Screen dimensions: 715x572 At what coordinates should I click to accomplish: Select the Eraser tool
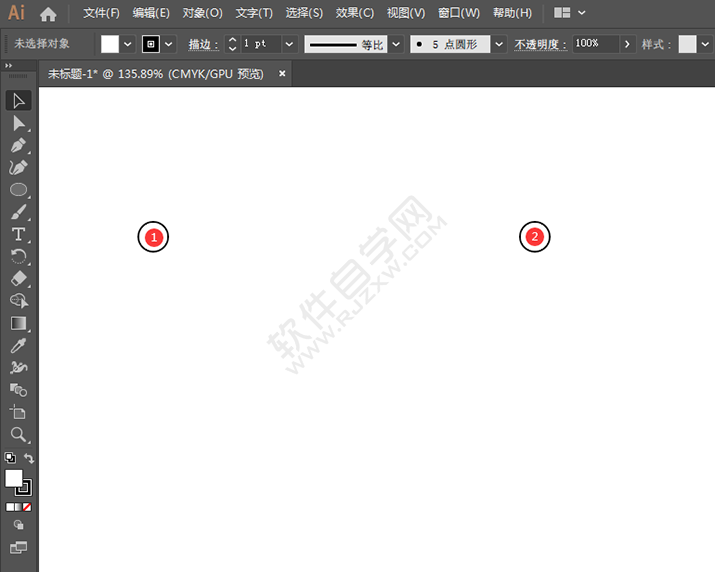point(18,279)
